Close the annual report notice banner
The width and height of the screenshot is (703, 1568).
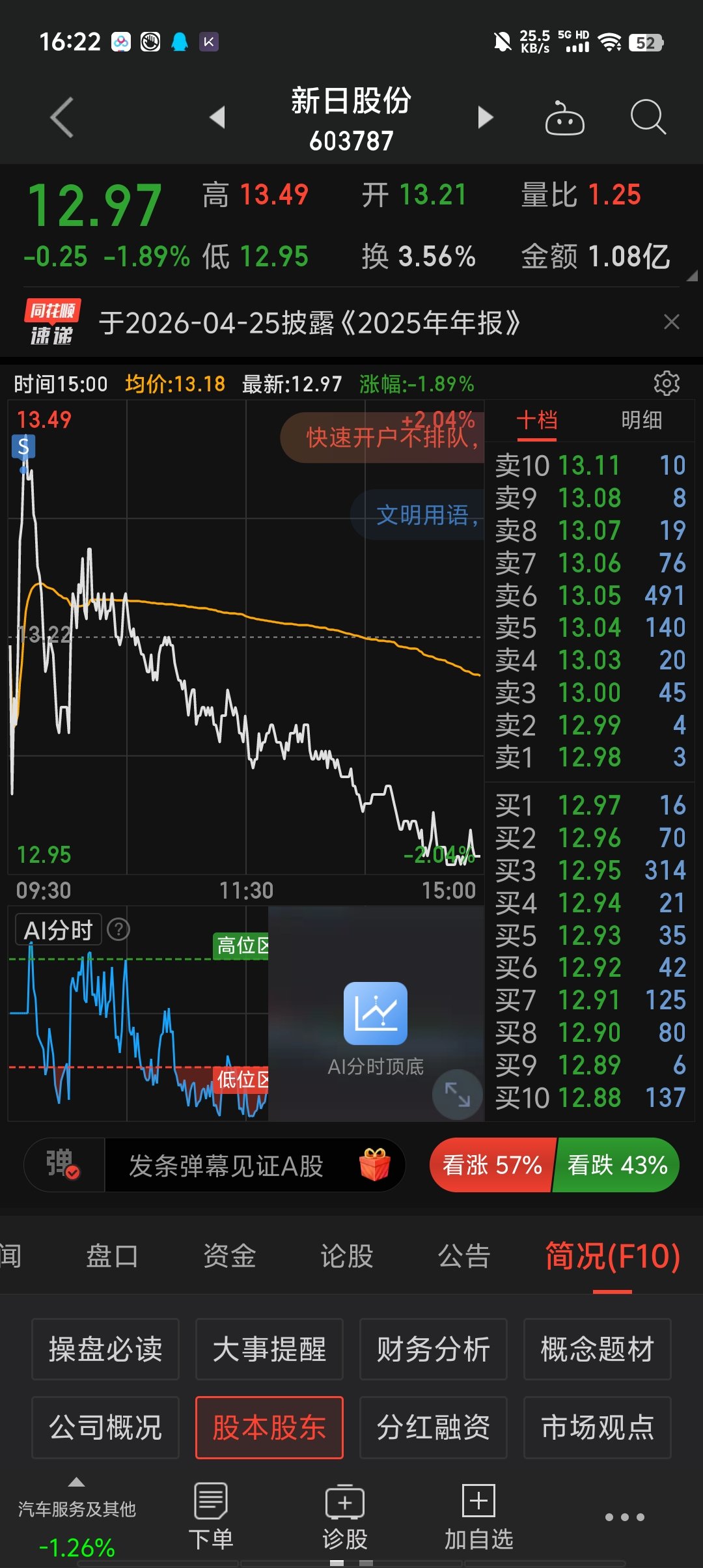click(671, 322)
